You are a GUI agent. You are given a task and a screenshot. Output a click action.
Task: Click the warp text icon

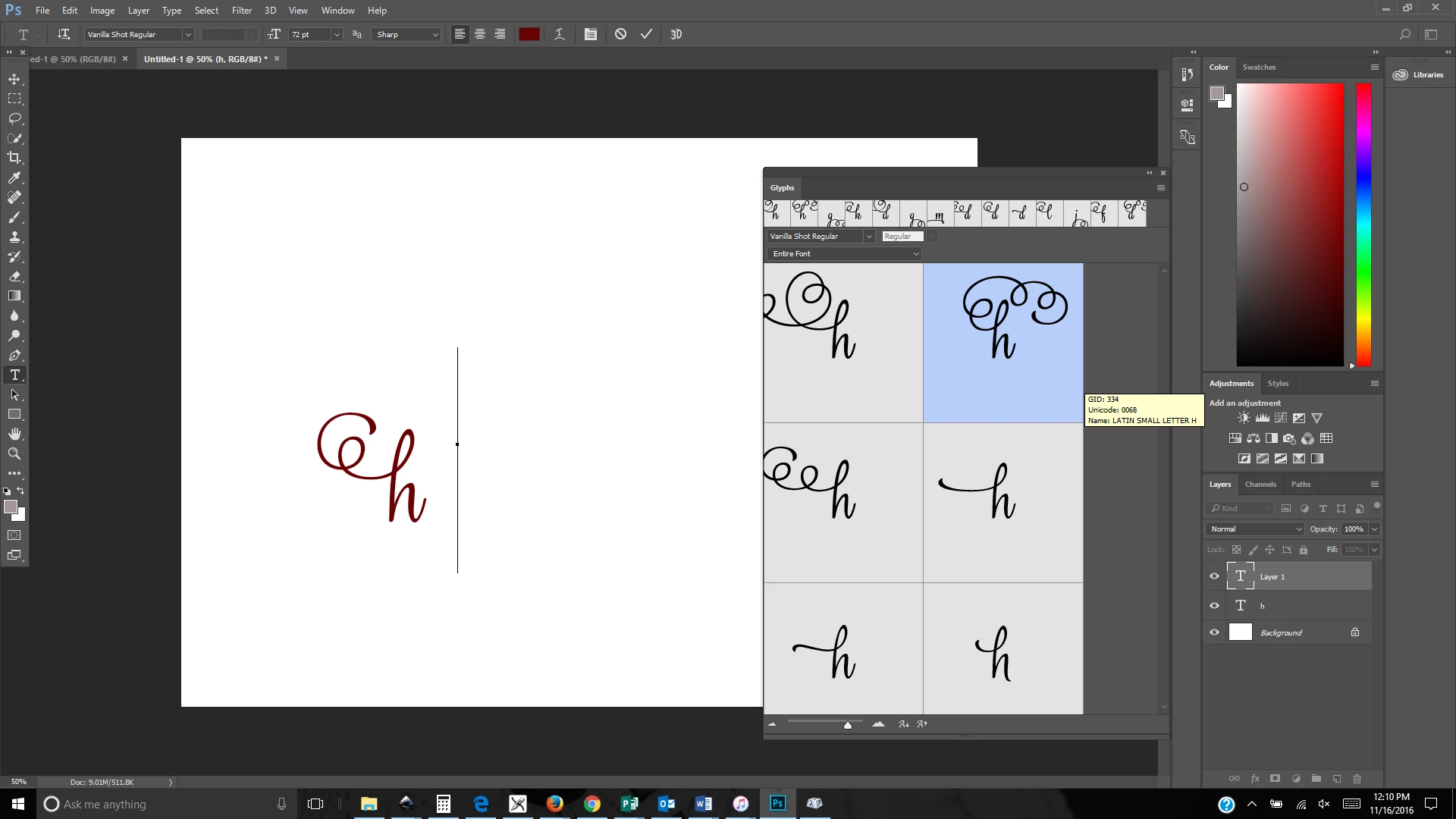pyautogui.click(x=560, y=34)
